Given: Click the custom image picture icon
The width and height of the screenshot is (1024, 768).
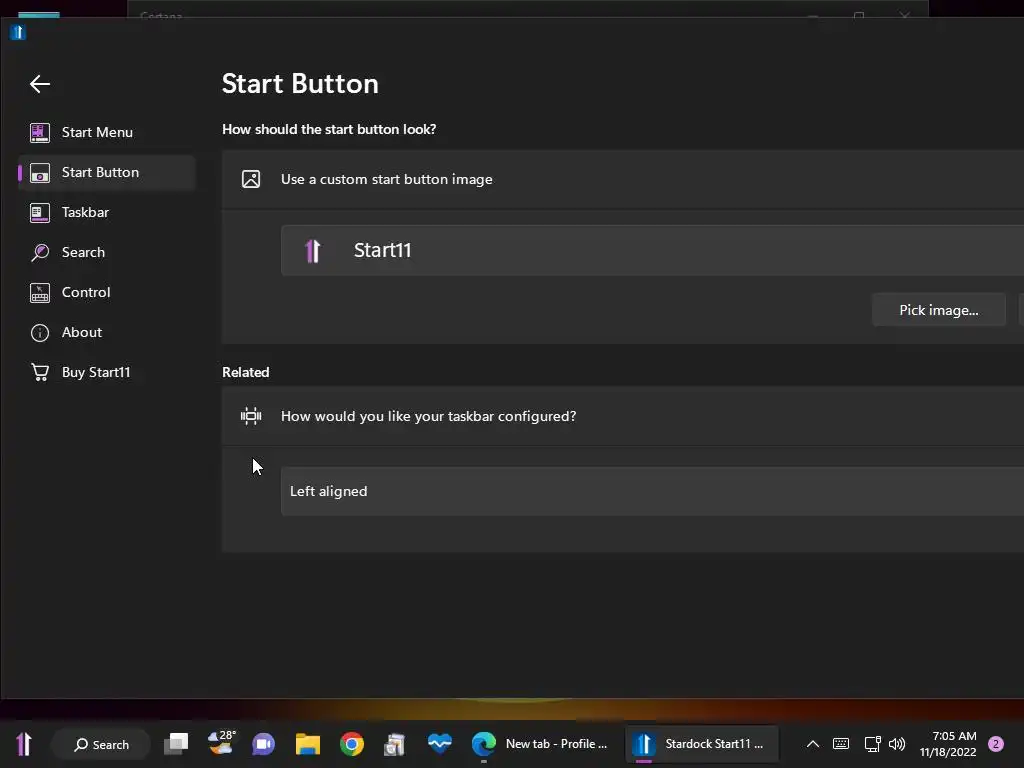Looking at the screenshot, I should 251,179.
